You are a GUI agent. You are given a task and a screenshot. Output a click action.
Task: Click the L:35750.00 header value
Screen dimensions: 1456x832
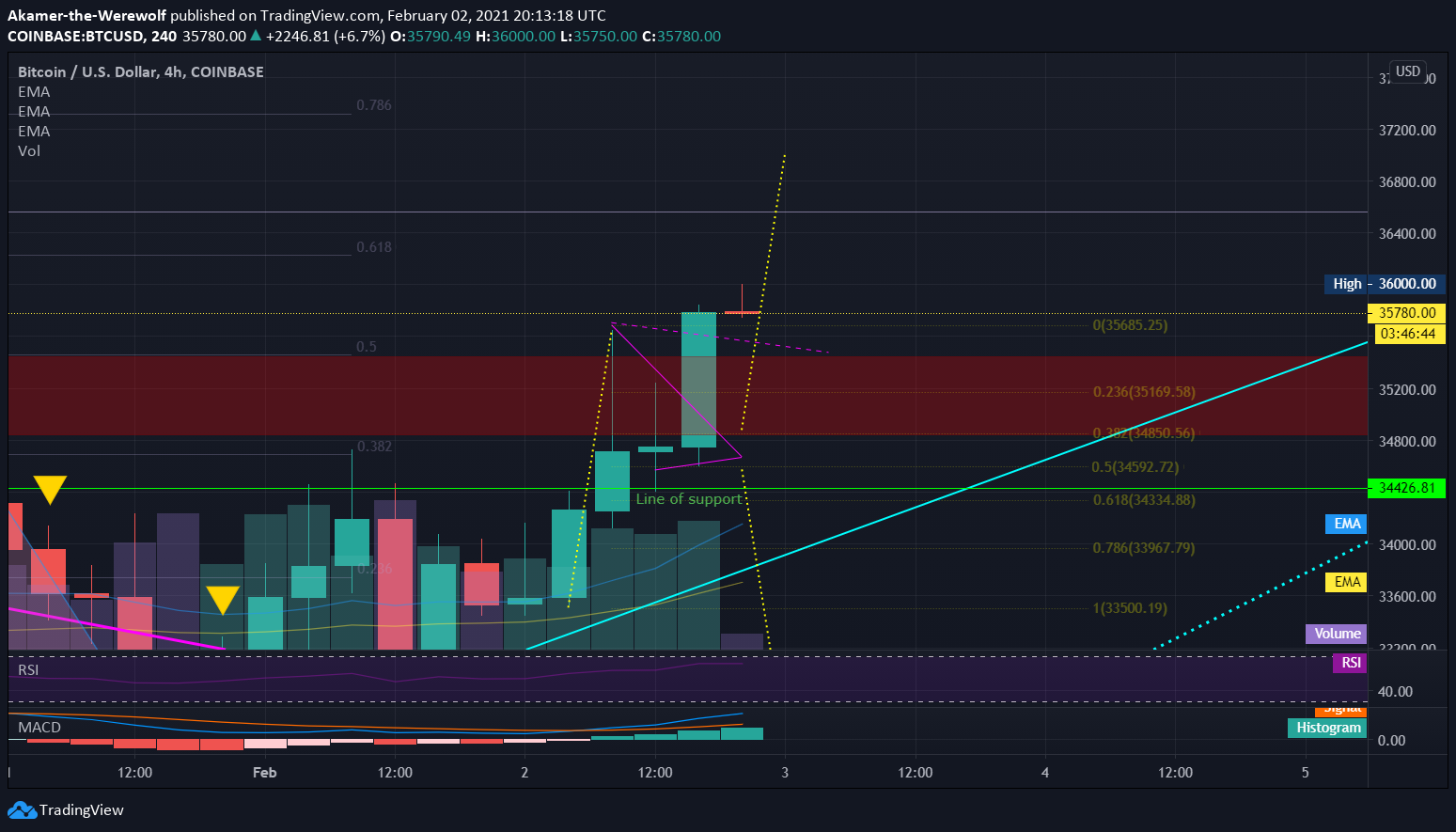598,36
